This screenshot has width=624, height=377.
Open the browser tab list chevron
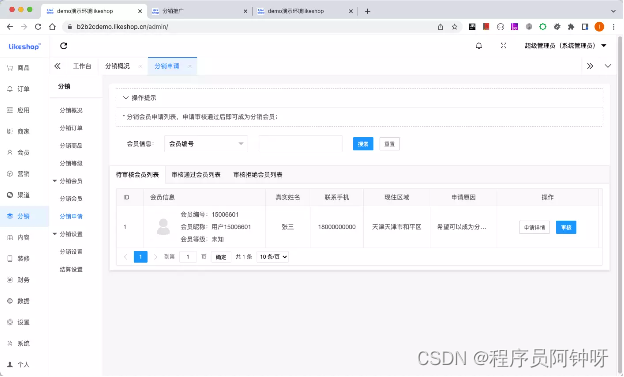[x=613, y=11]
